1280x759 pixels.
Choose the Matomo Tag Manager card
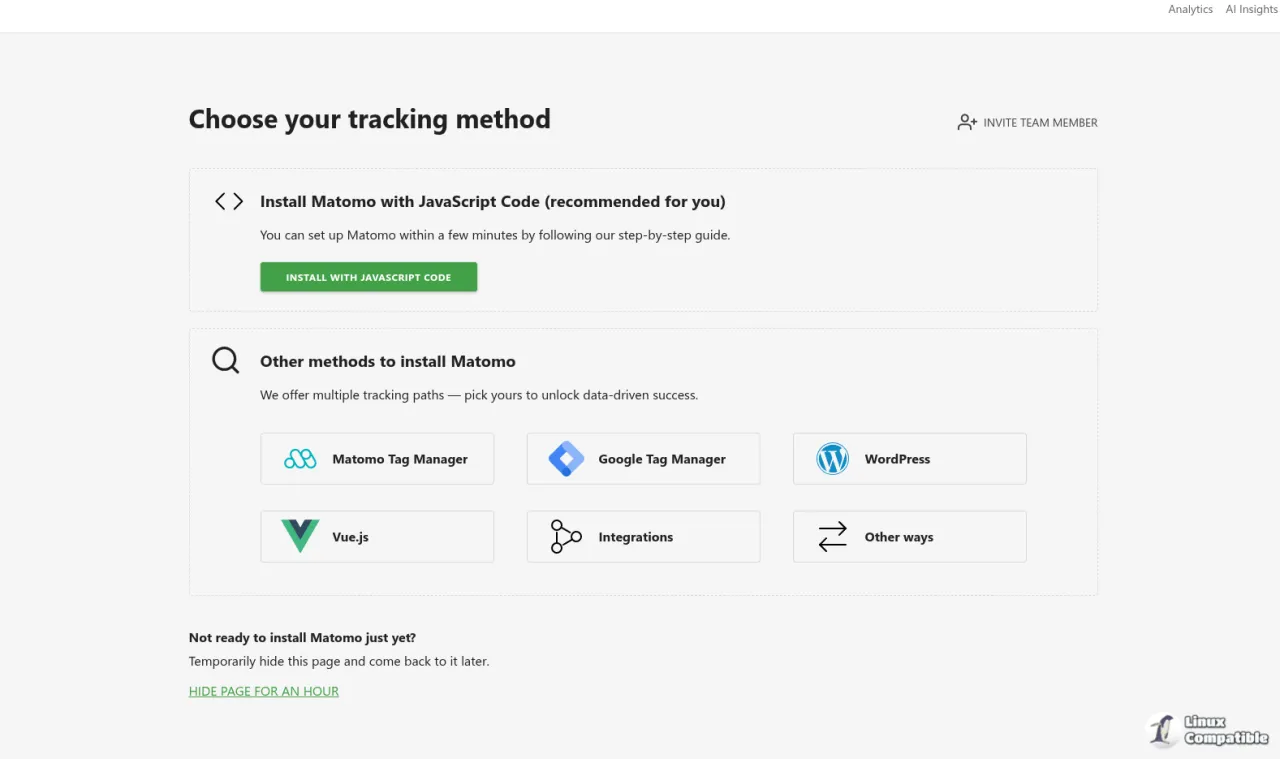[x=377, y=459]
